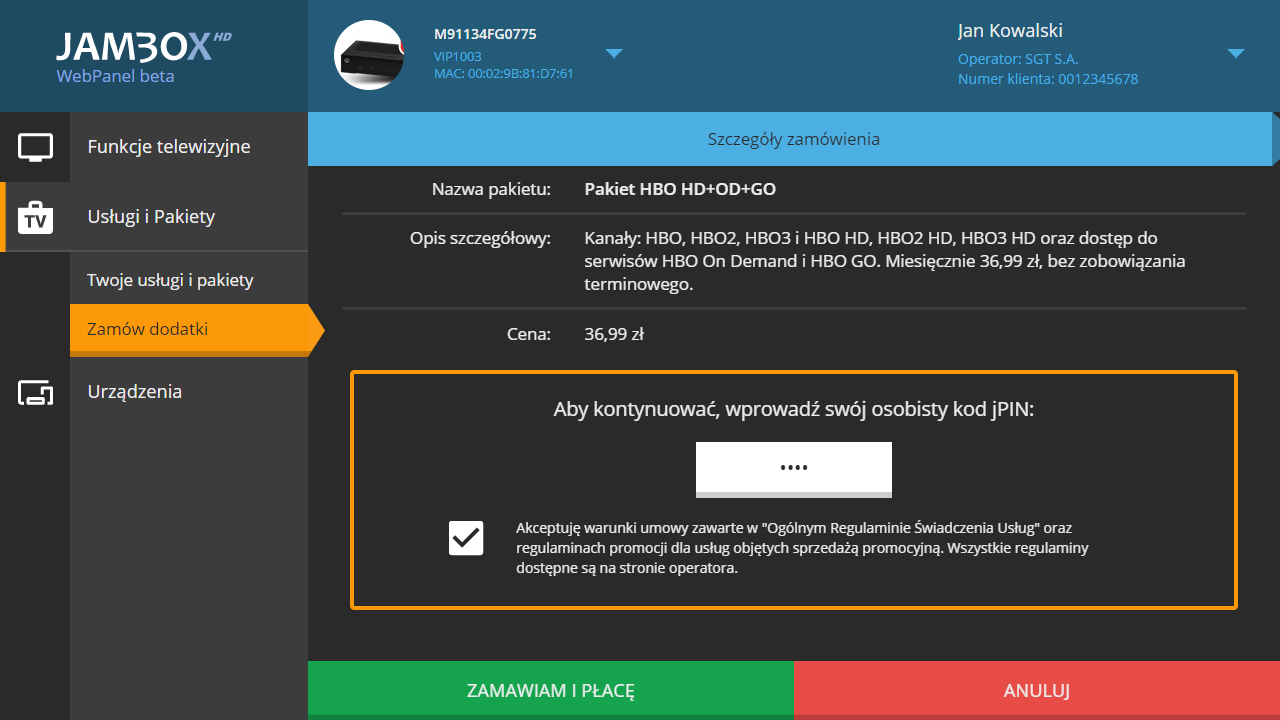This screenshot has width=1280, height=720.
Task: Click the Nazwa pakietu label
Action: (x=491, y=189)
